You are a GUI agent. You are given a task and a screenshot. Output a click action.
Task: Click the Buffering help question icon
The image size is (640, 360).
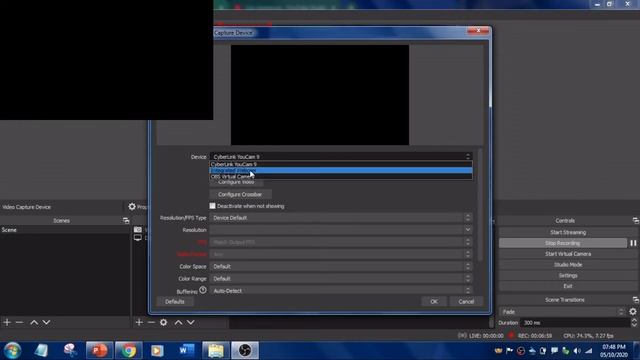click(203, 290)
